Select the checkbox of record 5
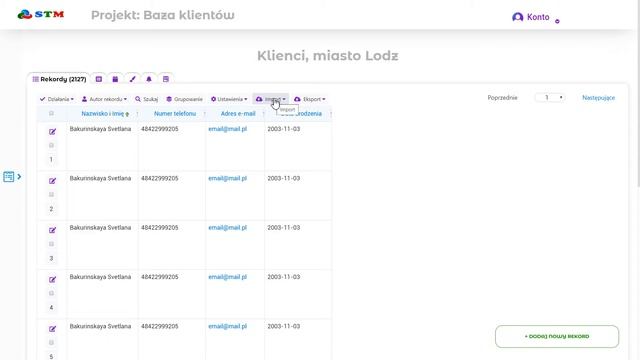This screenshot has height=360, width=640. click(x=51, y=343)
